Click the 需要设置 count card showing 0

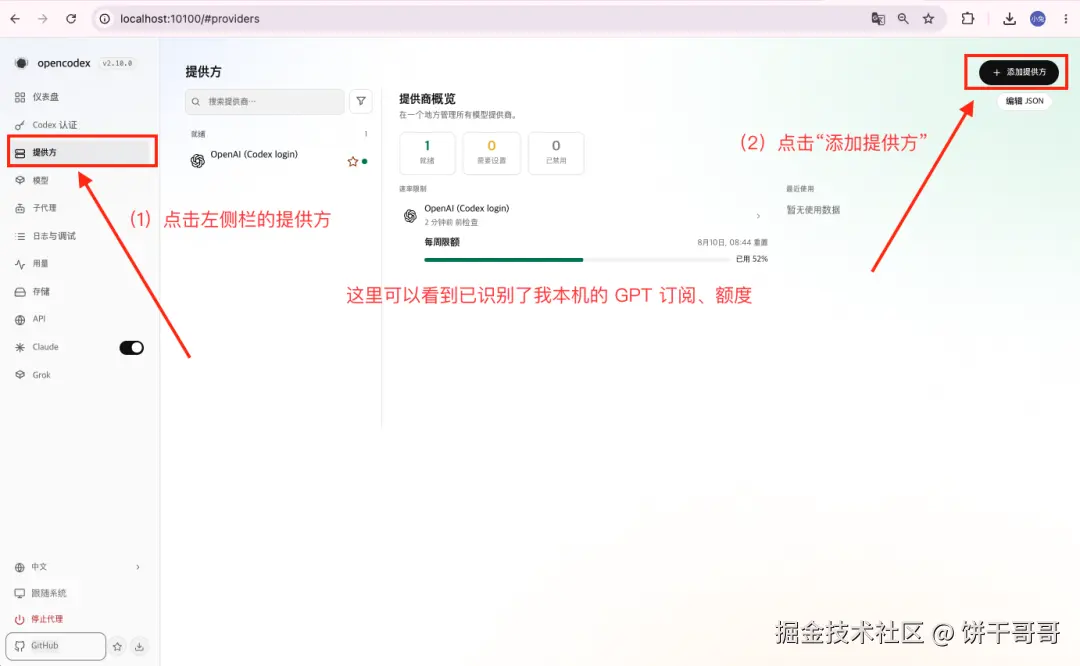click(x=492, y=153)
